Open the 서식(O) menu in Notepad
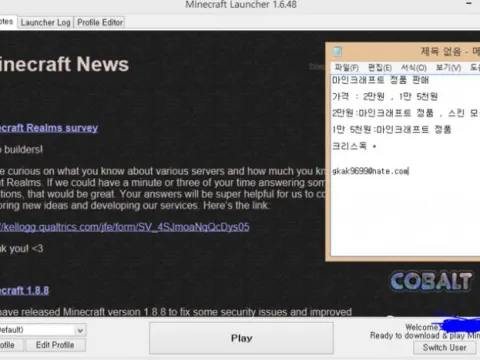The image size is (480, 360). point(414,68)
